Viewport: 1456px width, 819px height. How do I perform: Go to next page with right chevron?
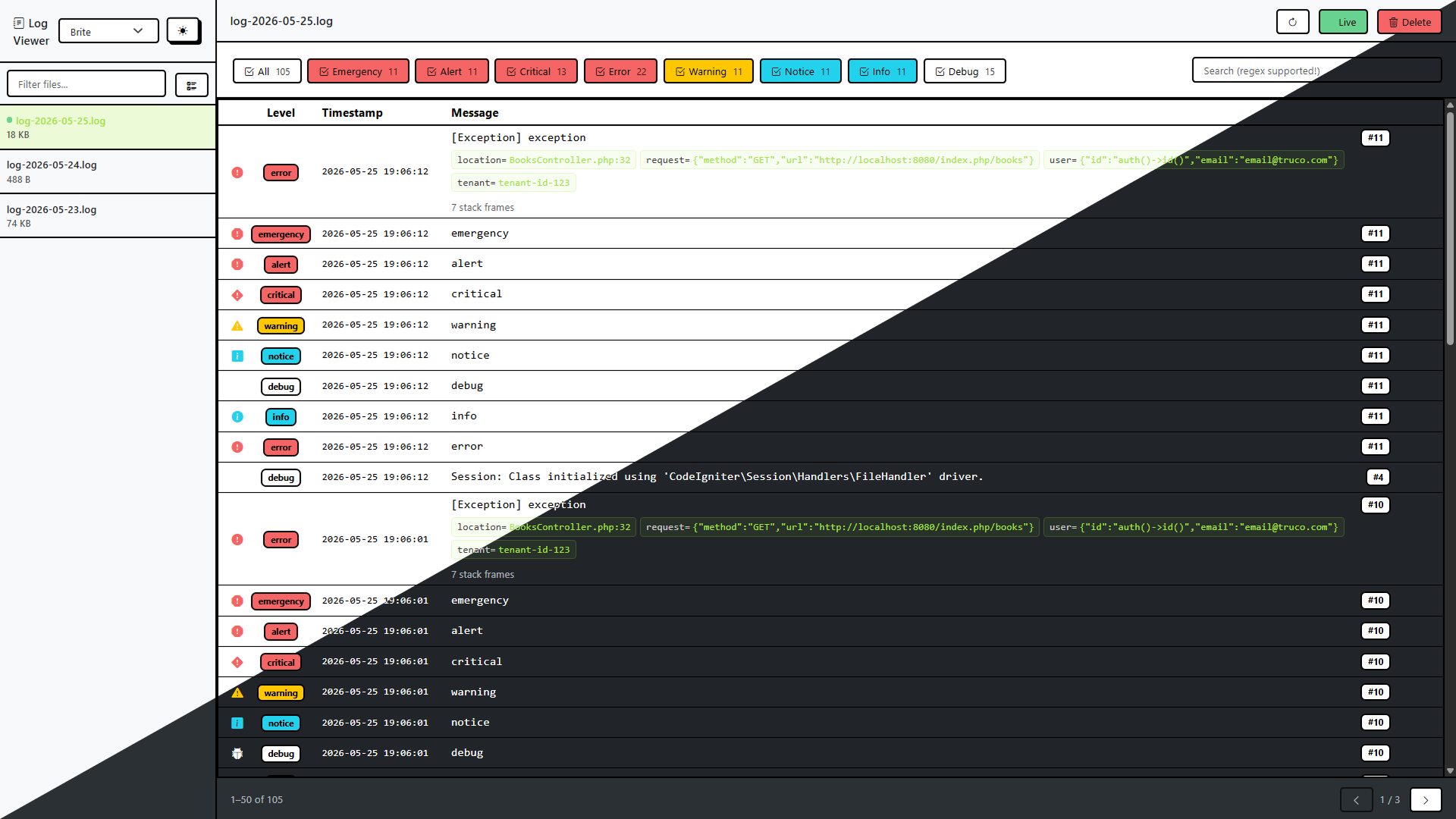click(1426, 800)
